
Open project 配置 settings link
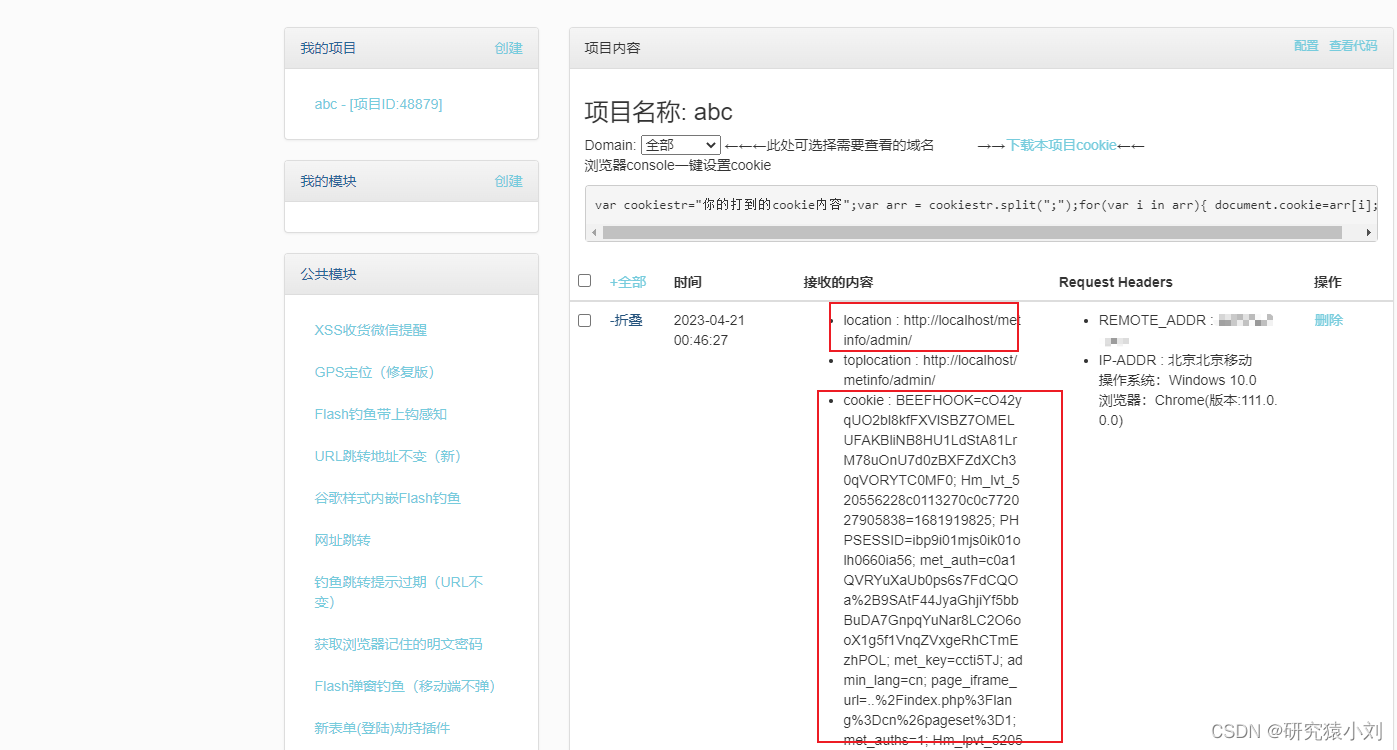(1306, 46)
